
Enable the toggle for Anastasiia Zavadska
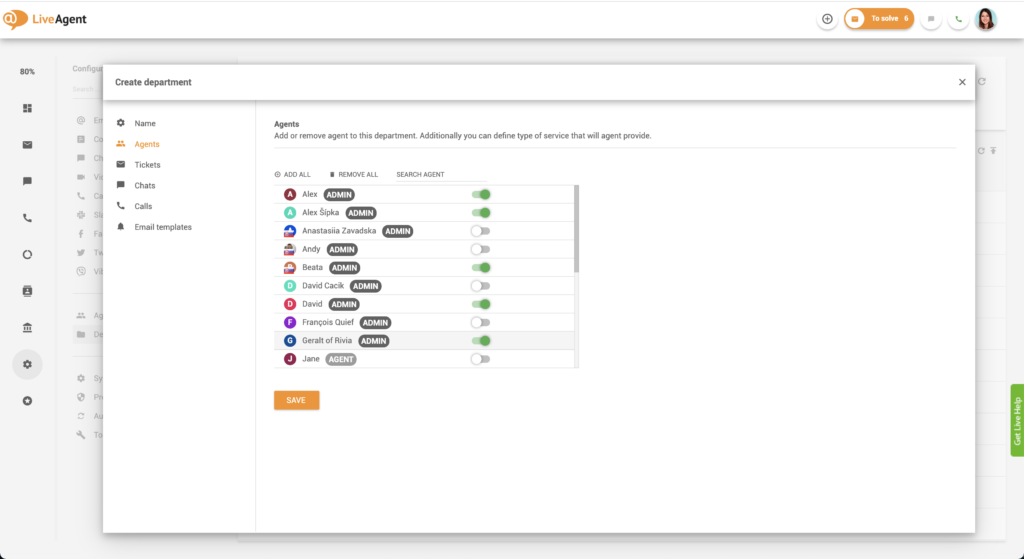click(x=480, y=231)
